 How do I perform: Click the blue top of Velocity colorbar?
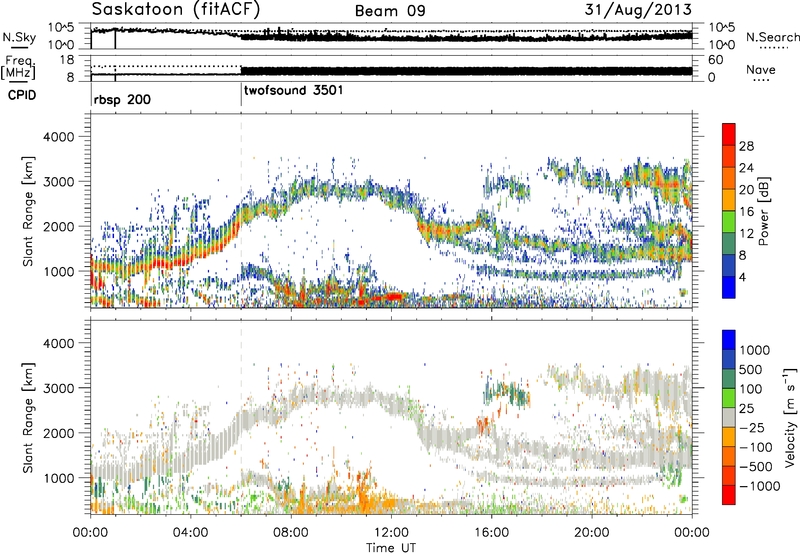click(729, 340)
